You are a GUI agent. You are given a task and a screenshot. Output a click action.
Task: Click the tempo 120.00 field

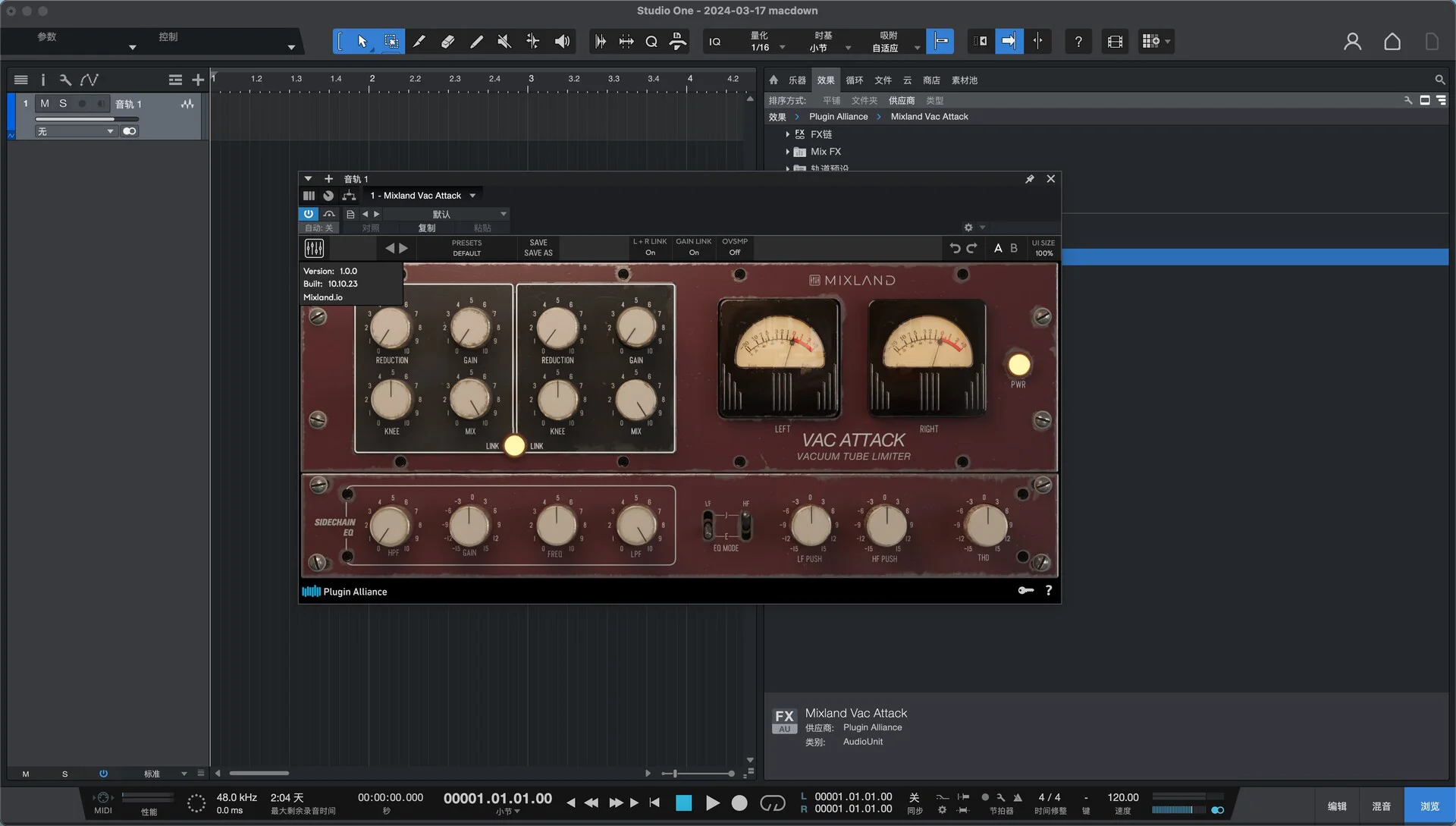pyautogui.click(x=1123, y=797)
